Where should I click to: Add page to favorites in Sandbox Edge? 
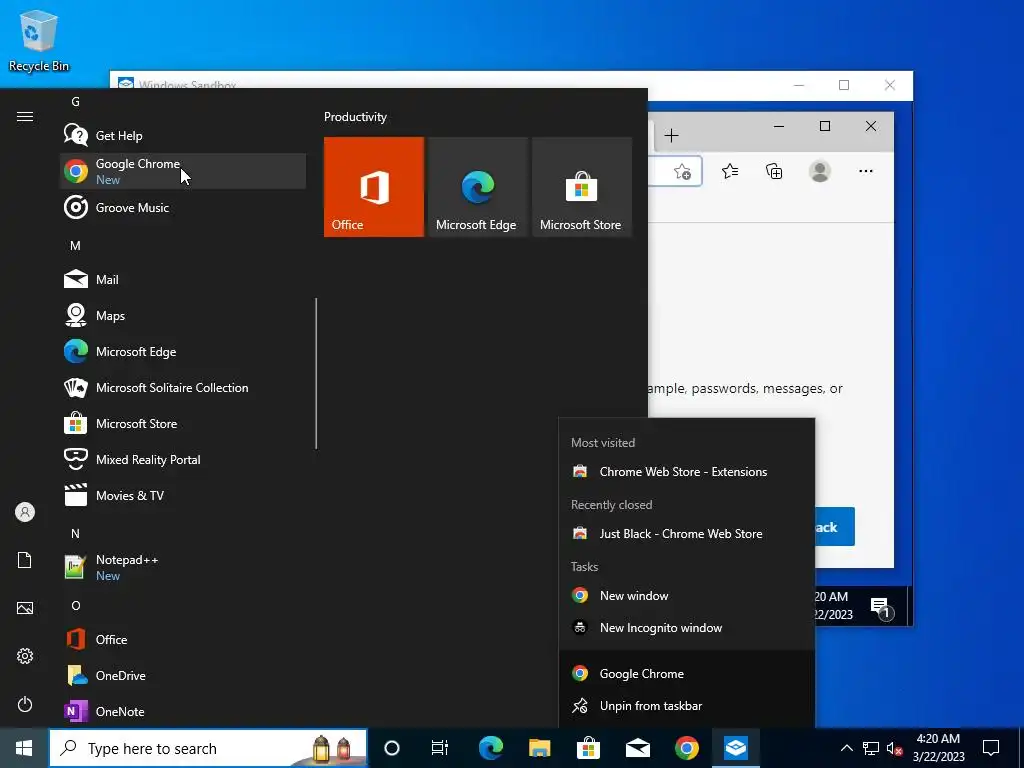[x=682, y=172]
